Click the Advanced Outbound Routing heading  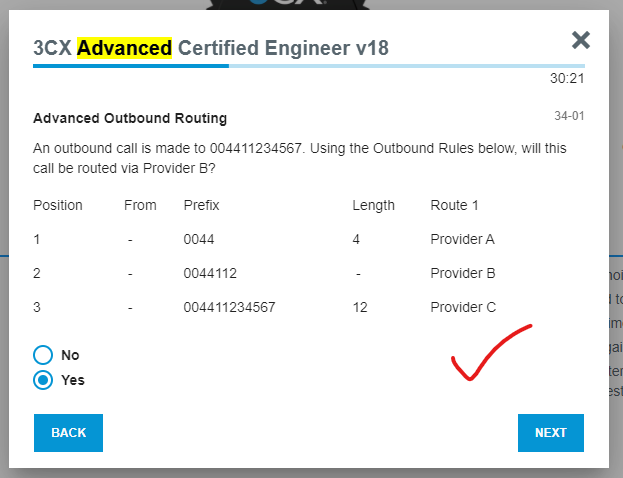pos(130,118)
